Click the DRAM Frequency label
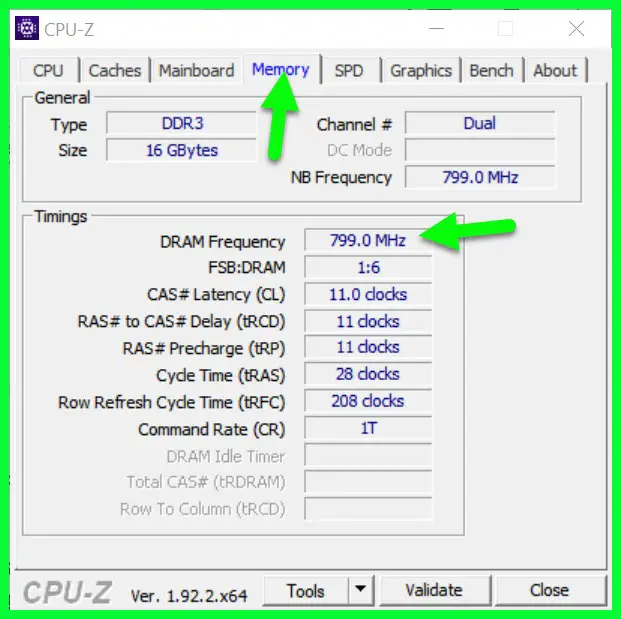The height and width of the screenshot is (619, 621). tap(223, 242)
